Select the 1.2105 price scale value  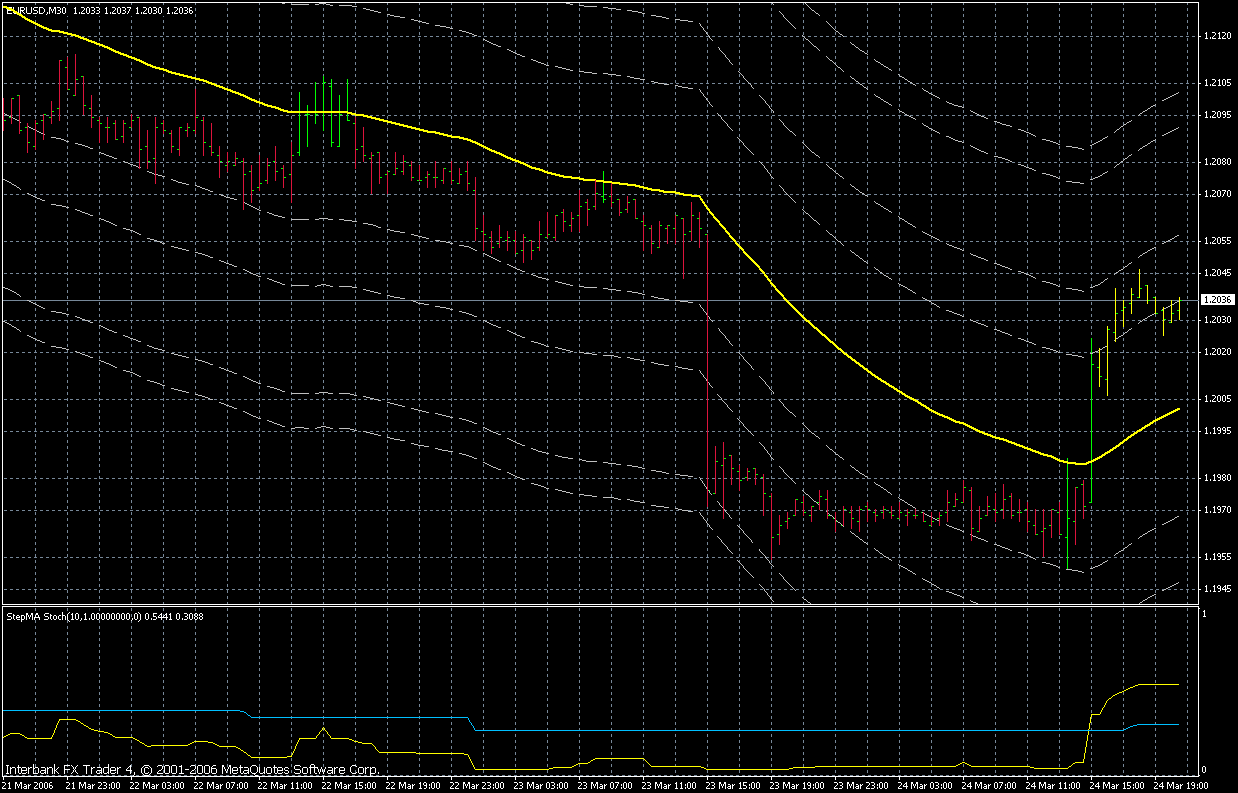(x=1217, y=83)
